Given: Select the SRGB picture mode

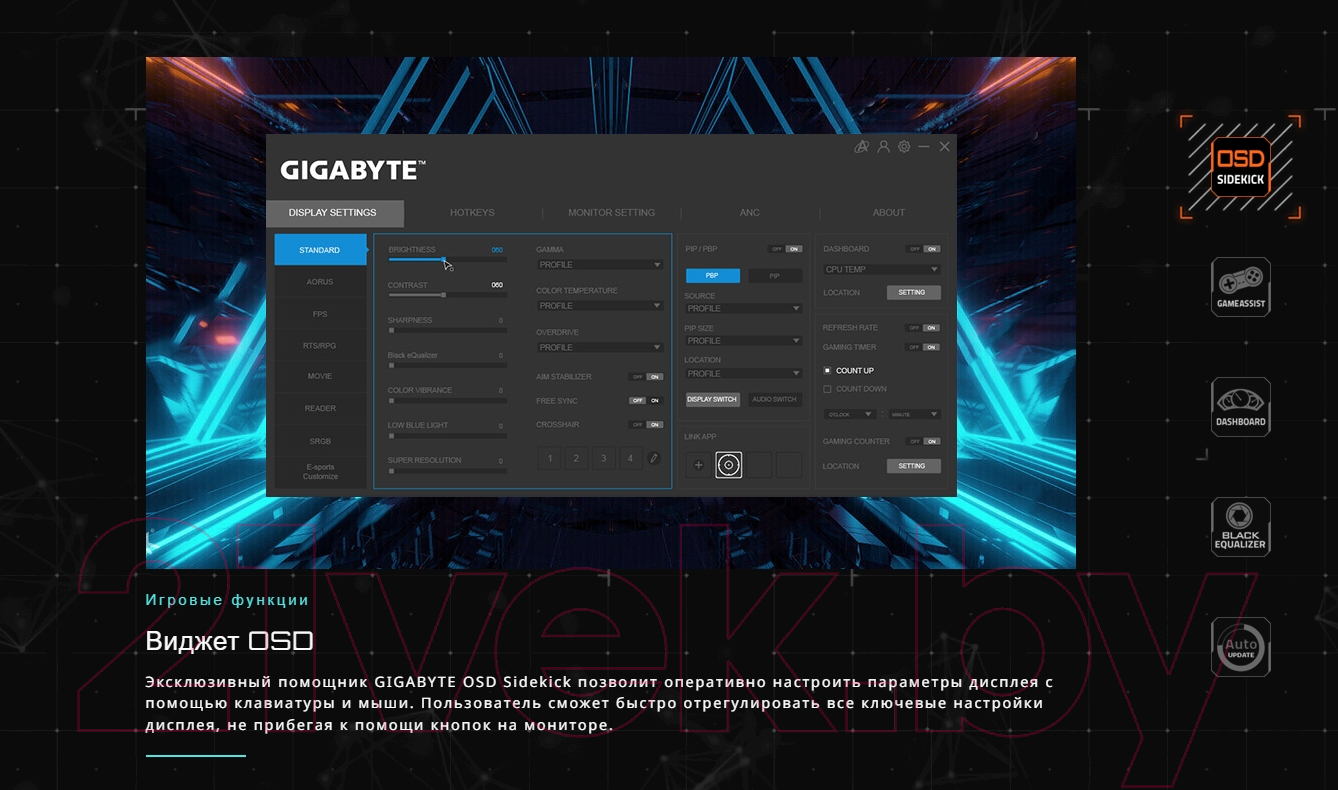Looking at the screenshot, I should point(320,441).
